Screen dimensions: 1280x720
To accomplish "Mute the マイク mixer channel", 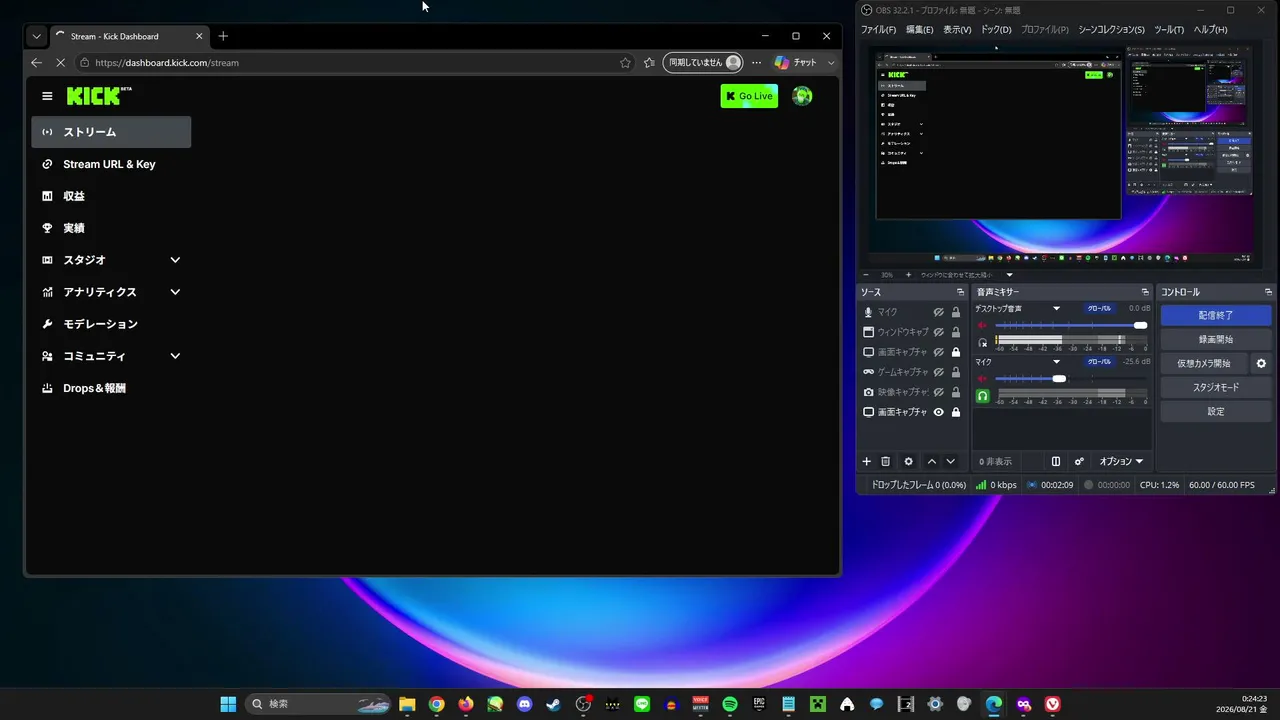I will 982,379.
